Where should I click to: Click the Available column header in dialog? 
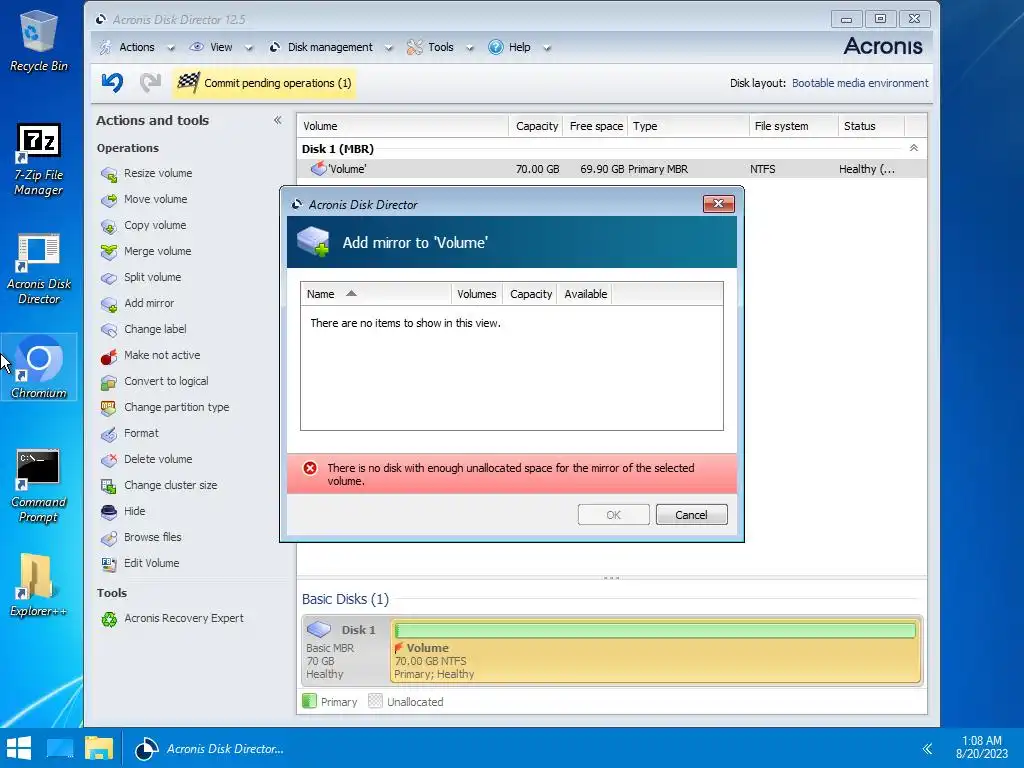tap(585, 294)
